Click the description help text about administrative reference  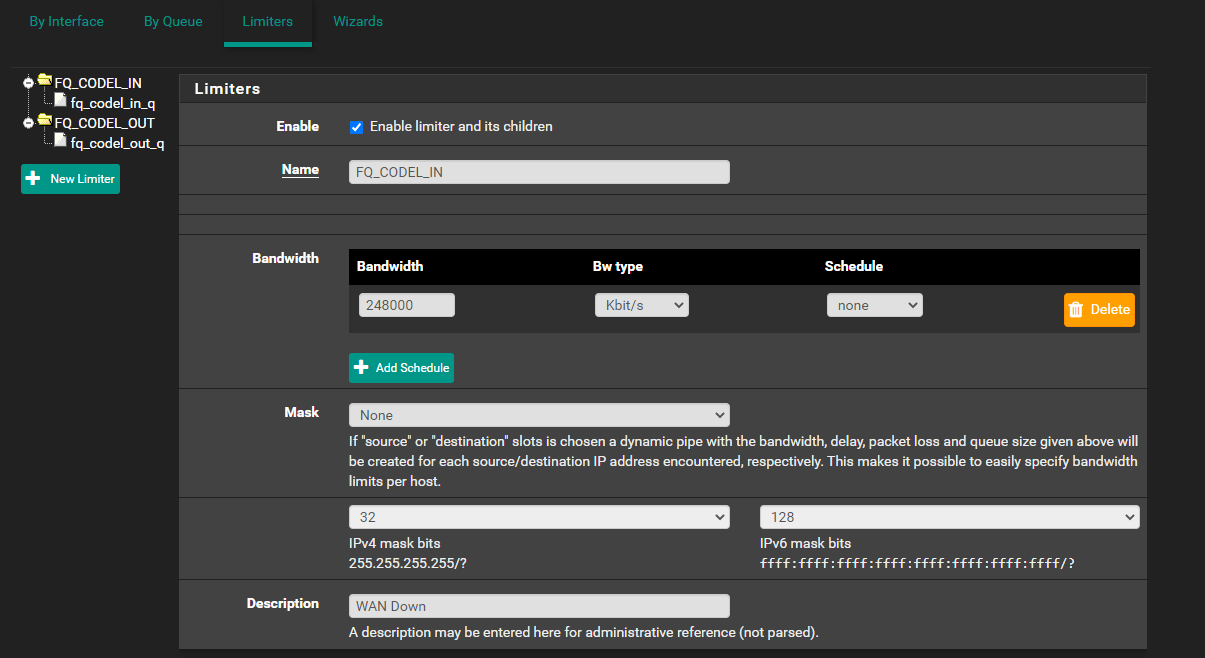coord(584,632)
